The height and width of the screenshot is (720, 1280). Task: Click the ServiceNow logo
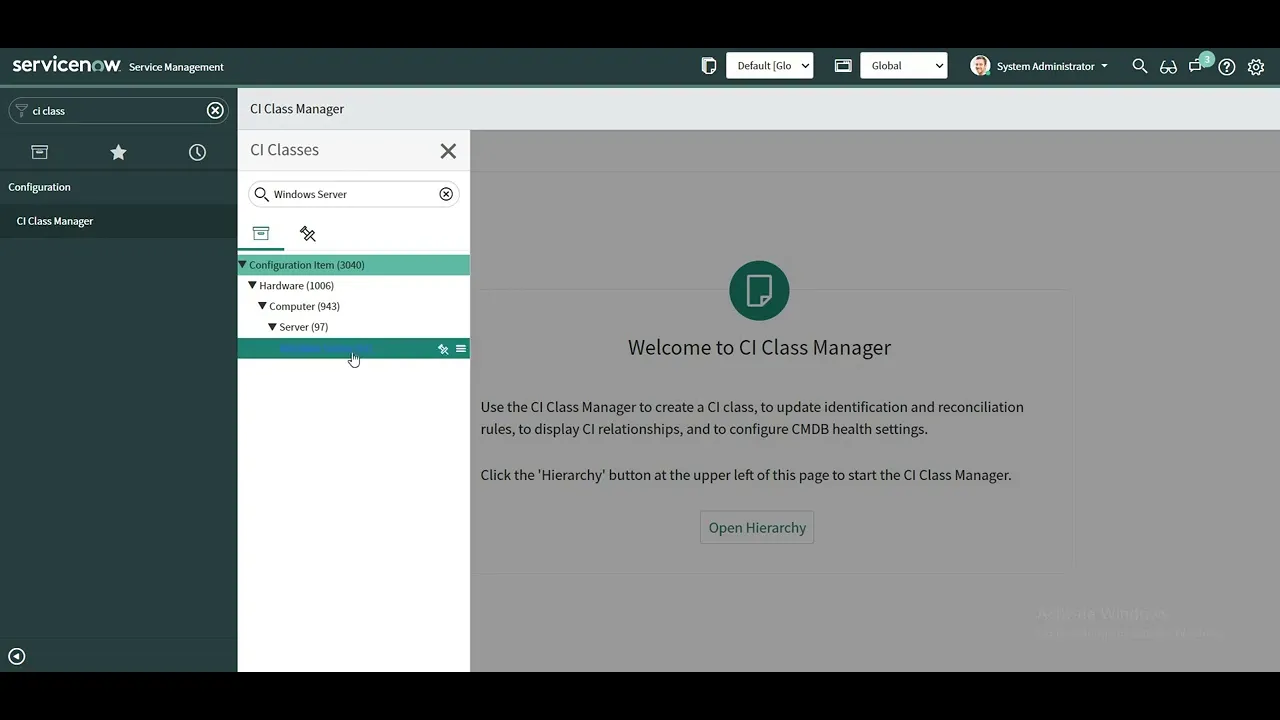[67, 65]
